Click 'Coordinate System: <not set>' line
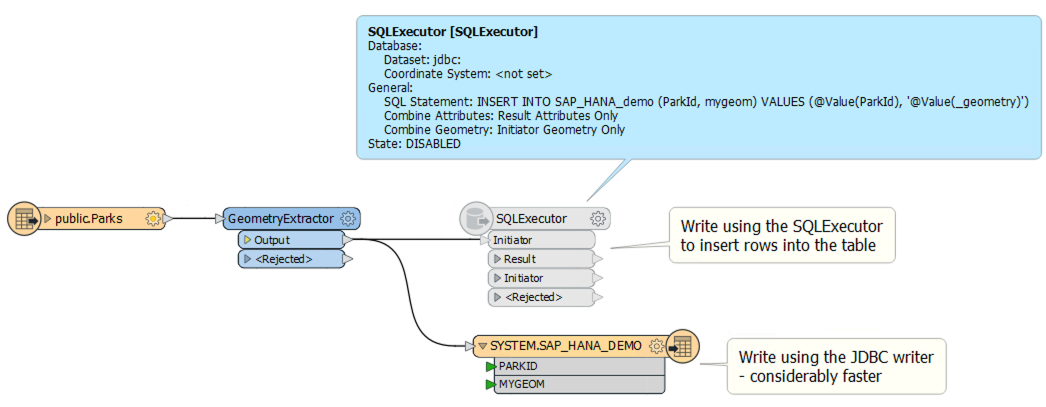Viewport: 1046px width, 407px height. click(468, 73)
